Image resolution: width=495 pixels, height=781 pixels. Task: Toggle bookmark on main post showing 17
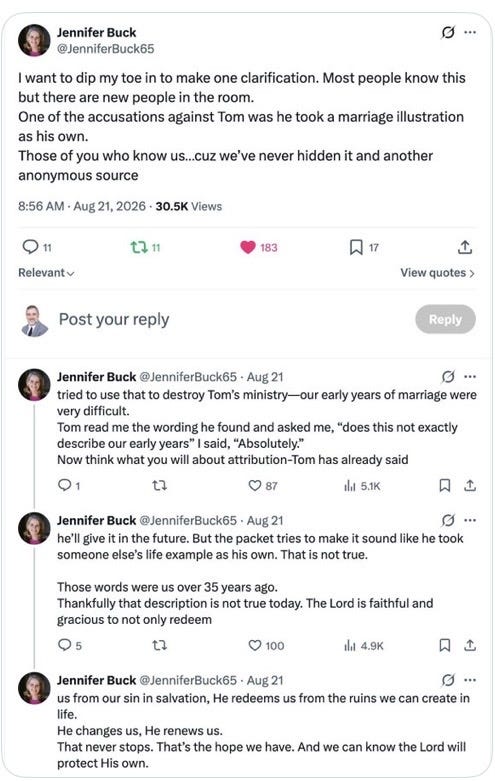356,247
